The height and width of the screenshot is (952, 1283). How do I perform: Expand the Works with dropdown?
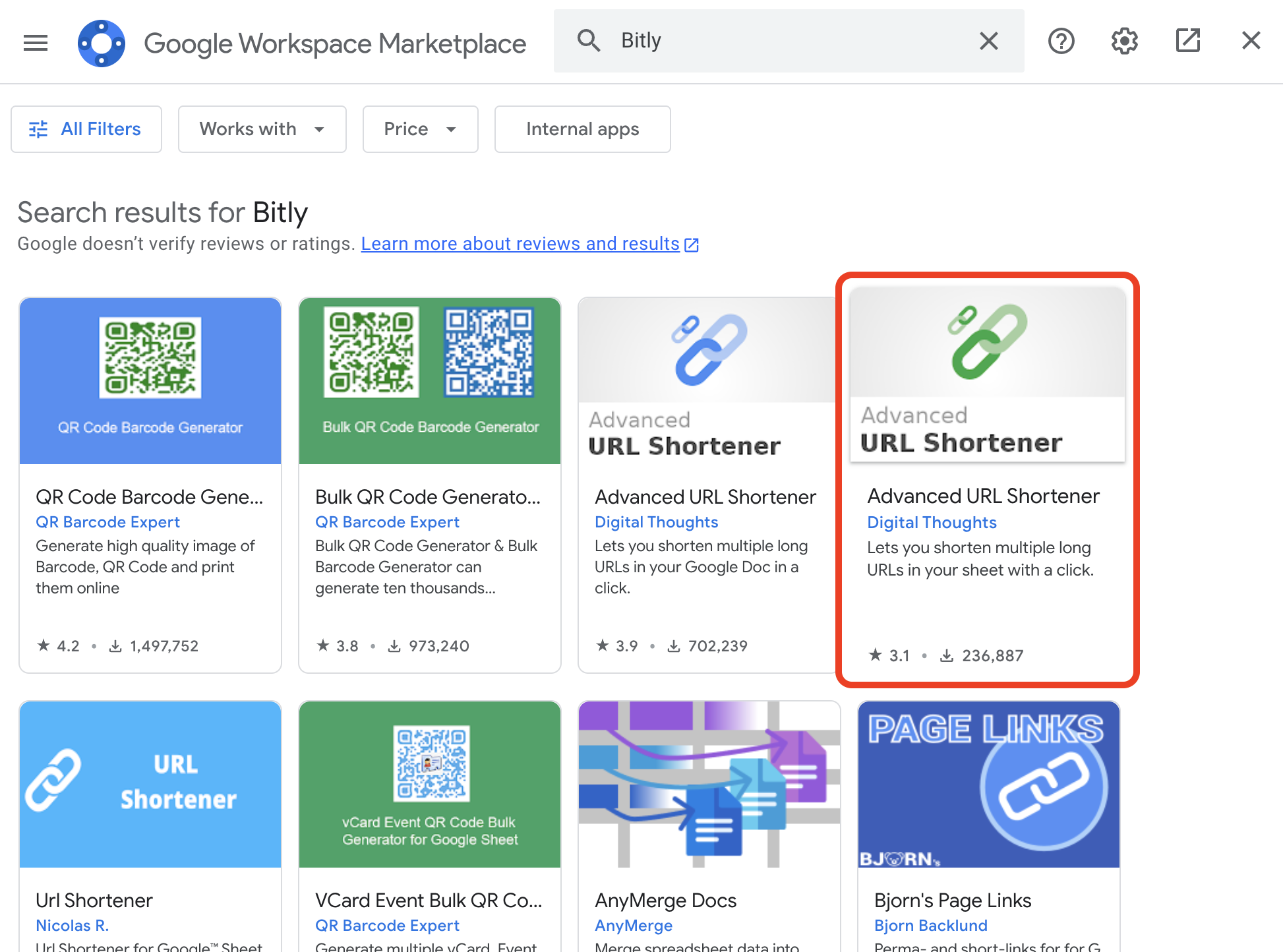coord(262,129)
